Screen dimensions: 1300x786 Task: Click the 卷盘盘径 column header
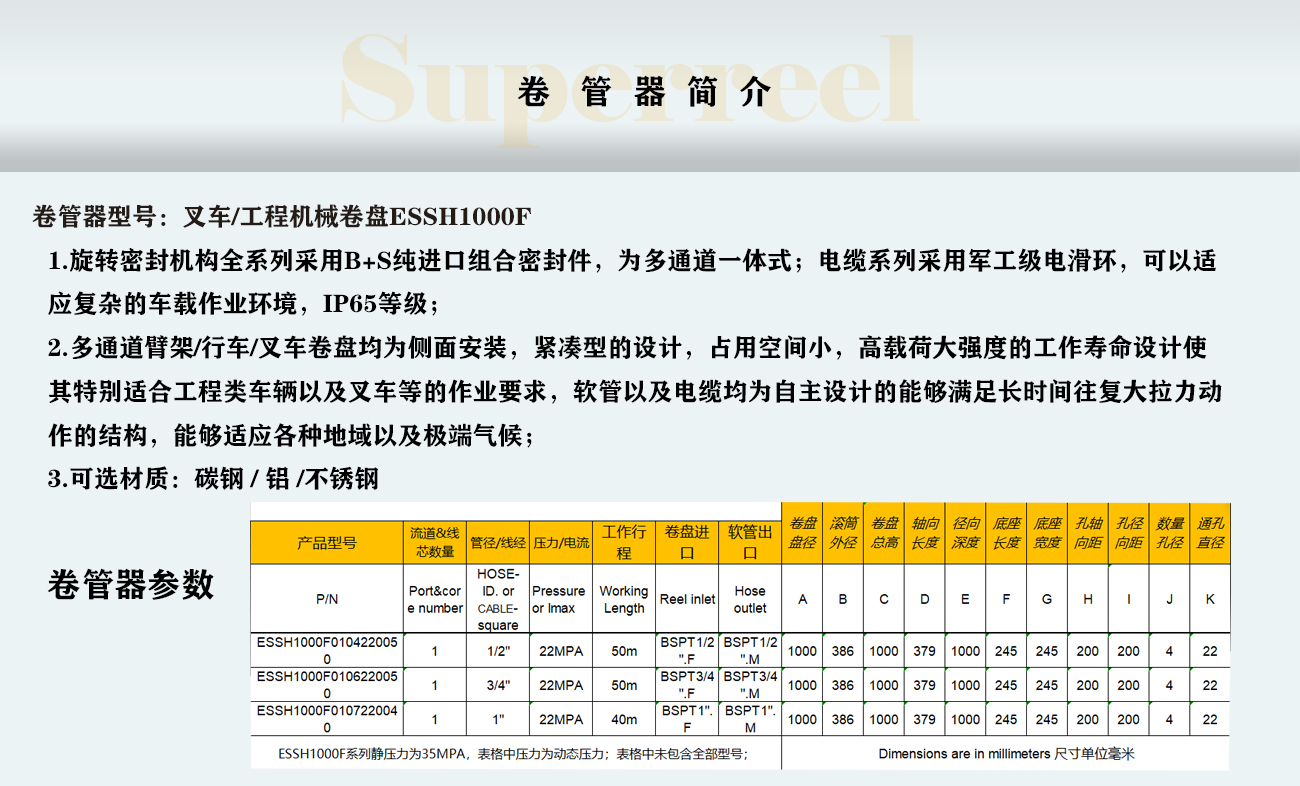tap(802, 533)
